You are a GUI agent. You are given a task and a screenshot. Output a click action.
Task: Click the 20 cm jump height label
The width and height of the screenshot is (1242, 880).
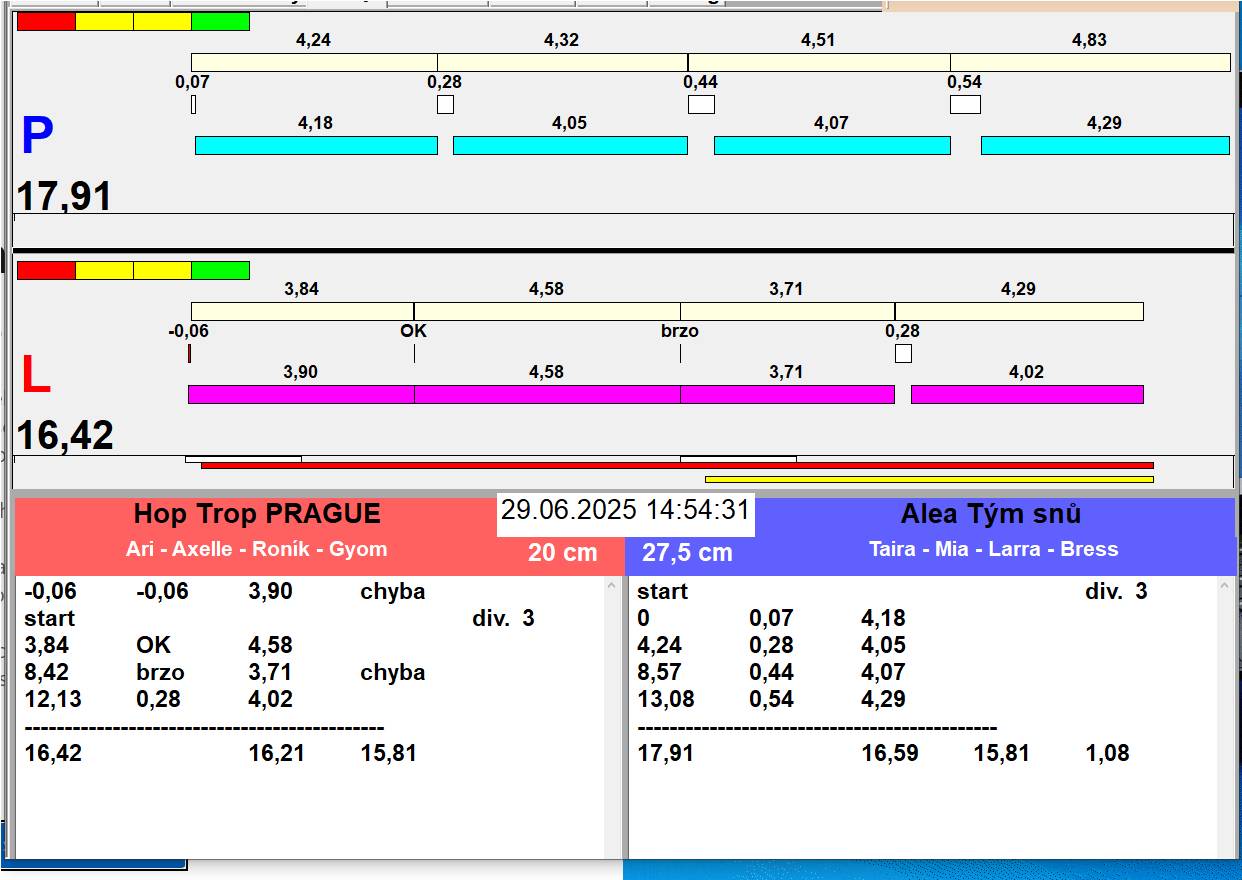click(562, 552)
